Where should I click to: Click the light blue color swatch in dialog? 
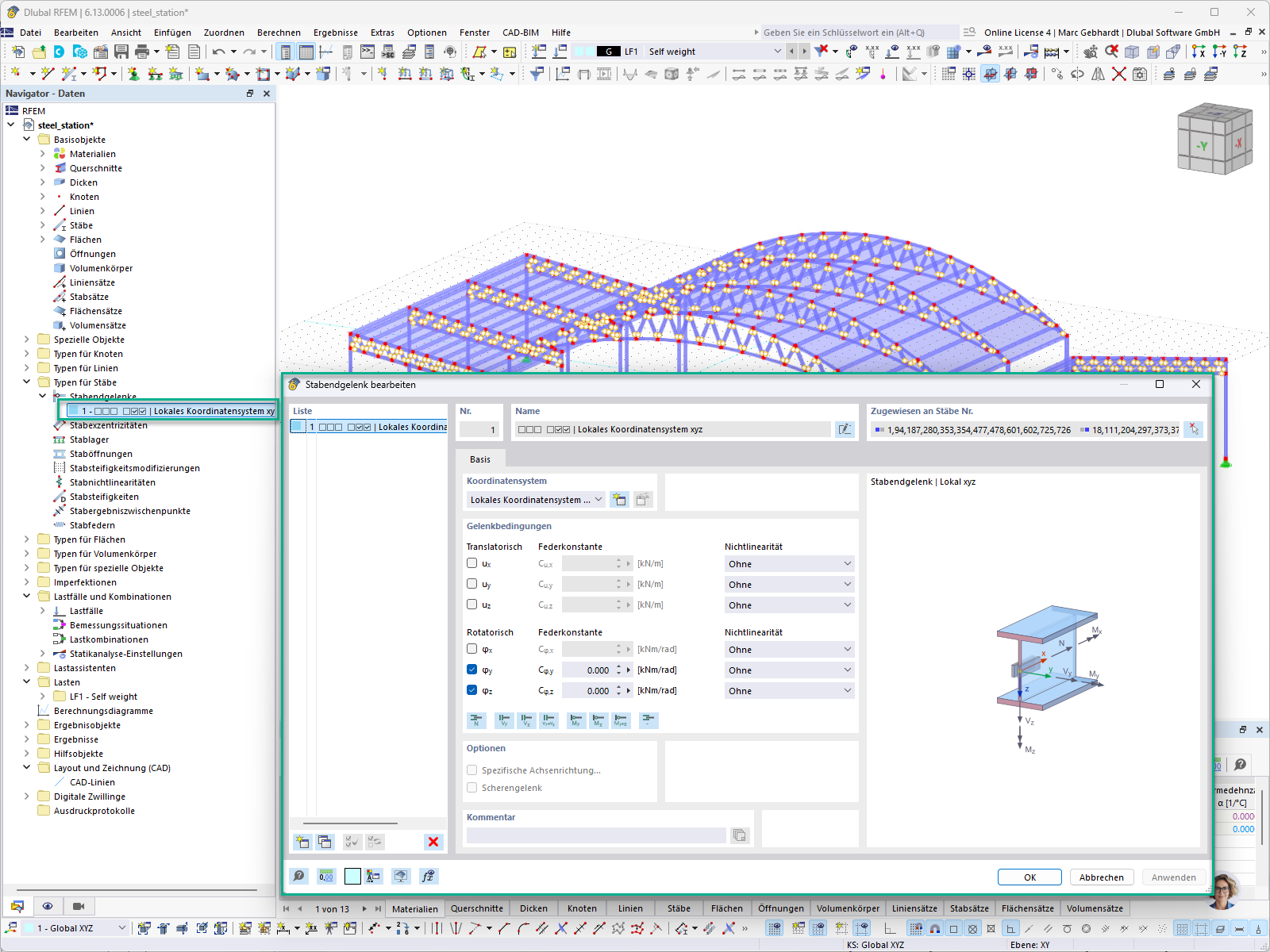click(x=352, y=876)
